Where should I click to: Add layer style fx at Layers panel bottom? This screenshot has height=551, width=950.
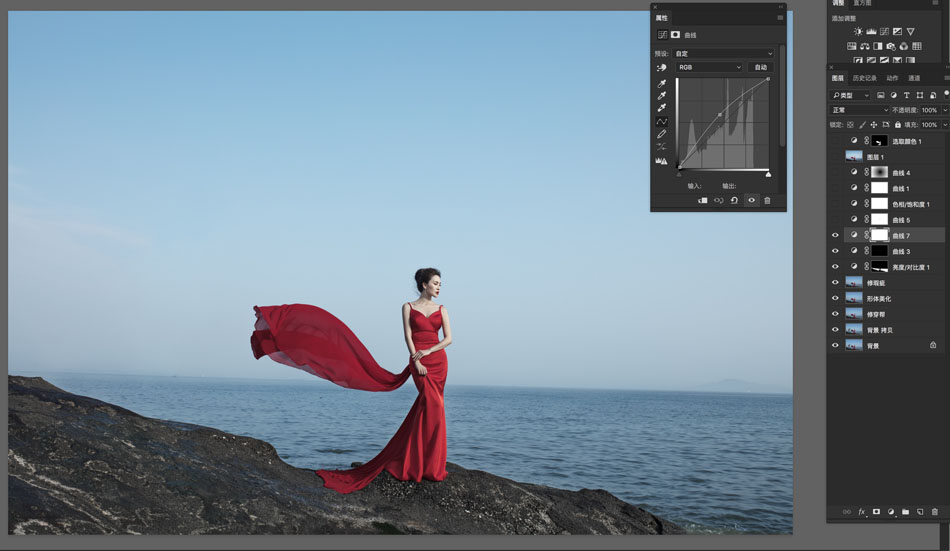click(x=862, y=512)
